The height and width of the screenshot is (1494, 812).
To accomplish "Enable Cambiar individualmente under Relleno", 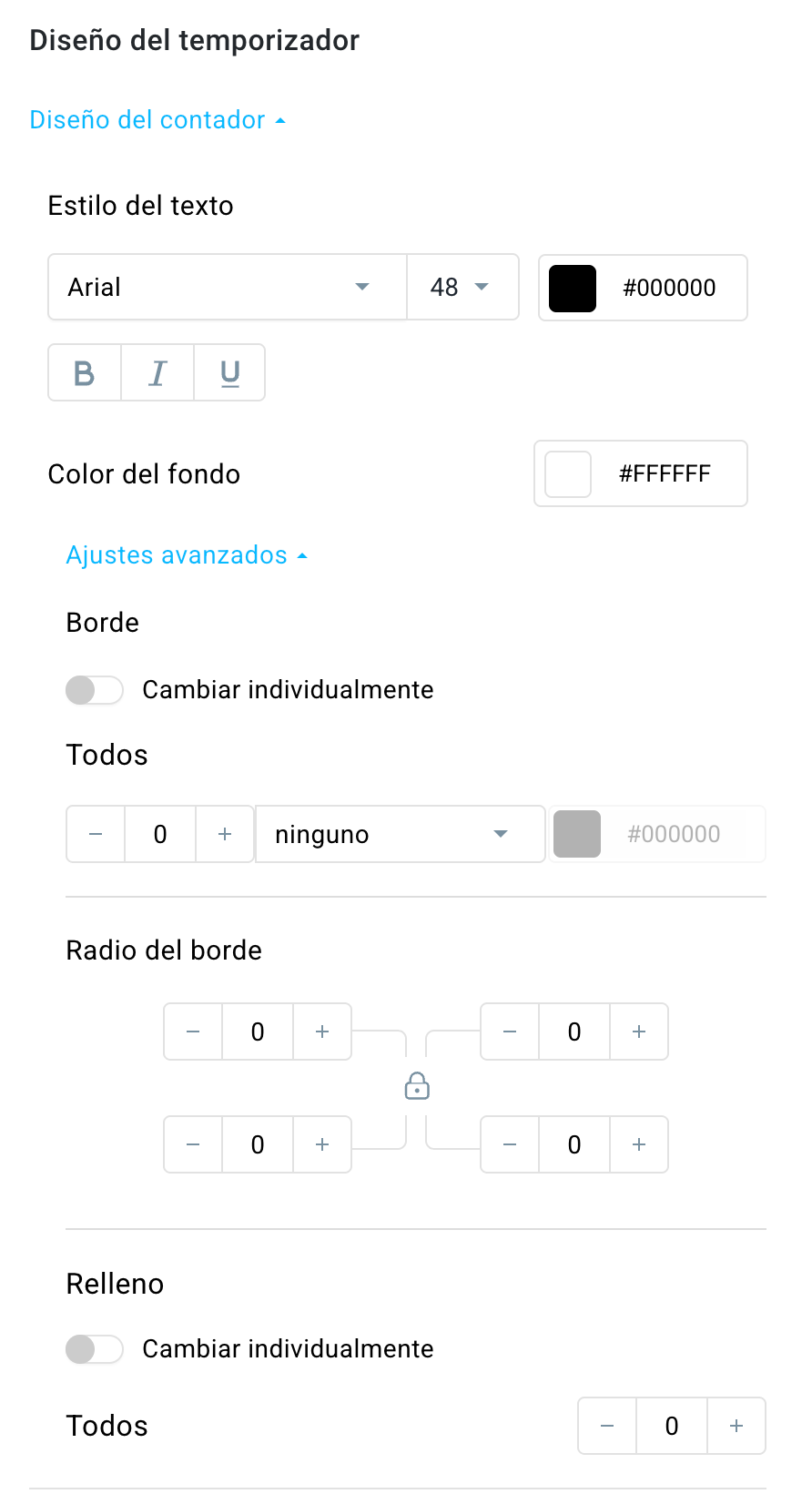I will (95, 1349).
